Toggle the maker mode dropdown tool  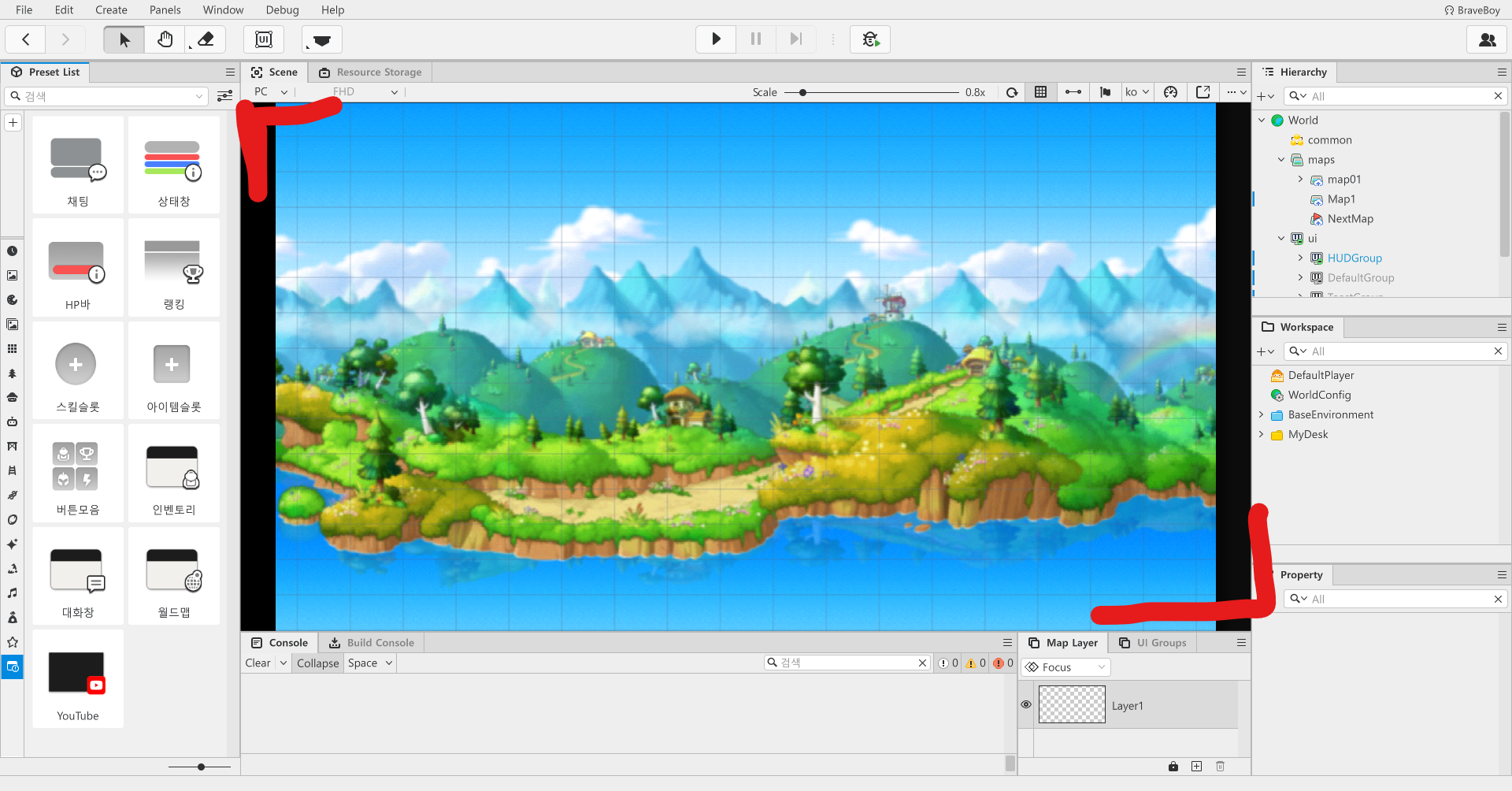click(x=322, y=39)
